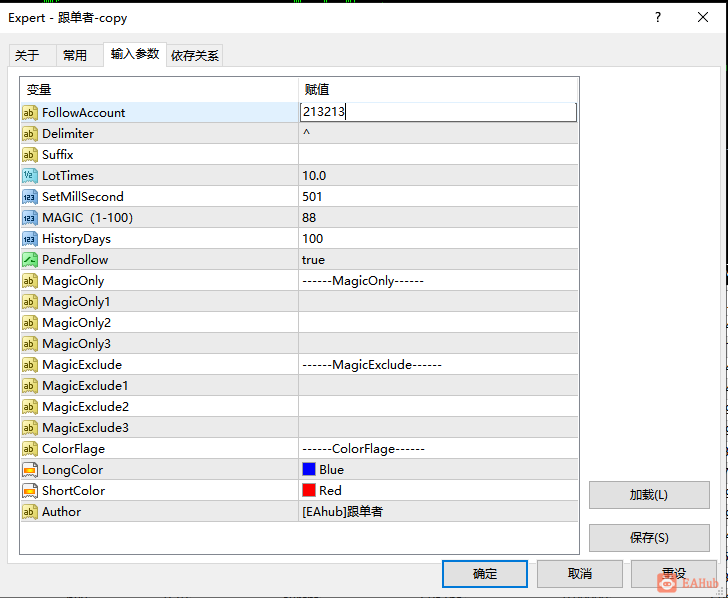Click the string icon beside FollowAccount
The height and width of the screenshot is (598, 728).
30,113
